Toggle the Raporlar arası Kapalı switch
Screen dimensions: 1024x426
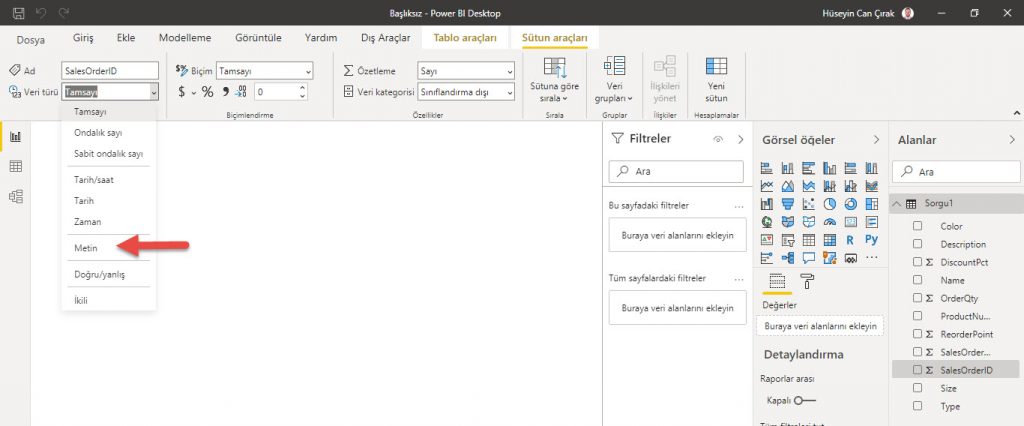pyautogui.click(x=805, y=401)
